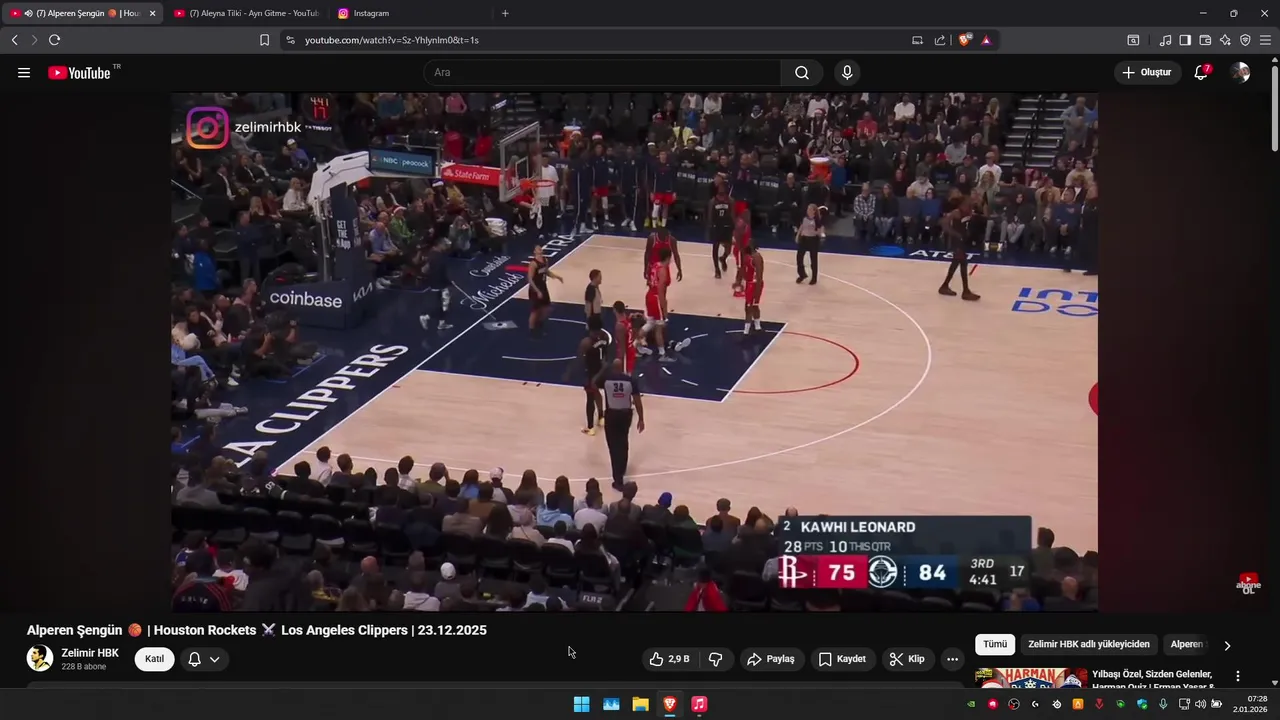Bookmark this page icon in address bar
Image resolution: width=1280 pixels, height=720 pixels.
pos(264,40)
